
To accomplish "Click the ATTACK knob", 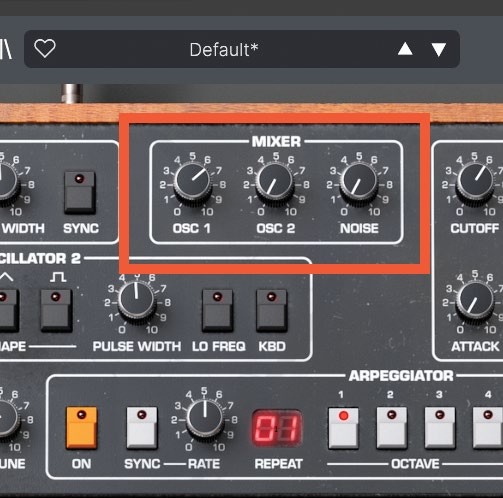I will tap(475, 302).
